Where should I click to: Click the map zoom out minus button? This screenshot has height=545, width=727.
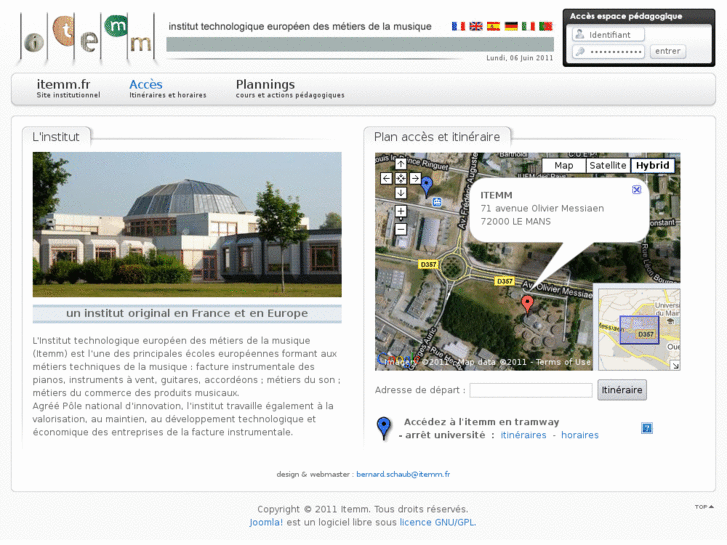(x=401, y=229)
